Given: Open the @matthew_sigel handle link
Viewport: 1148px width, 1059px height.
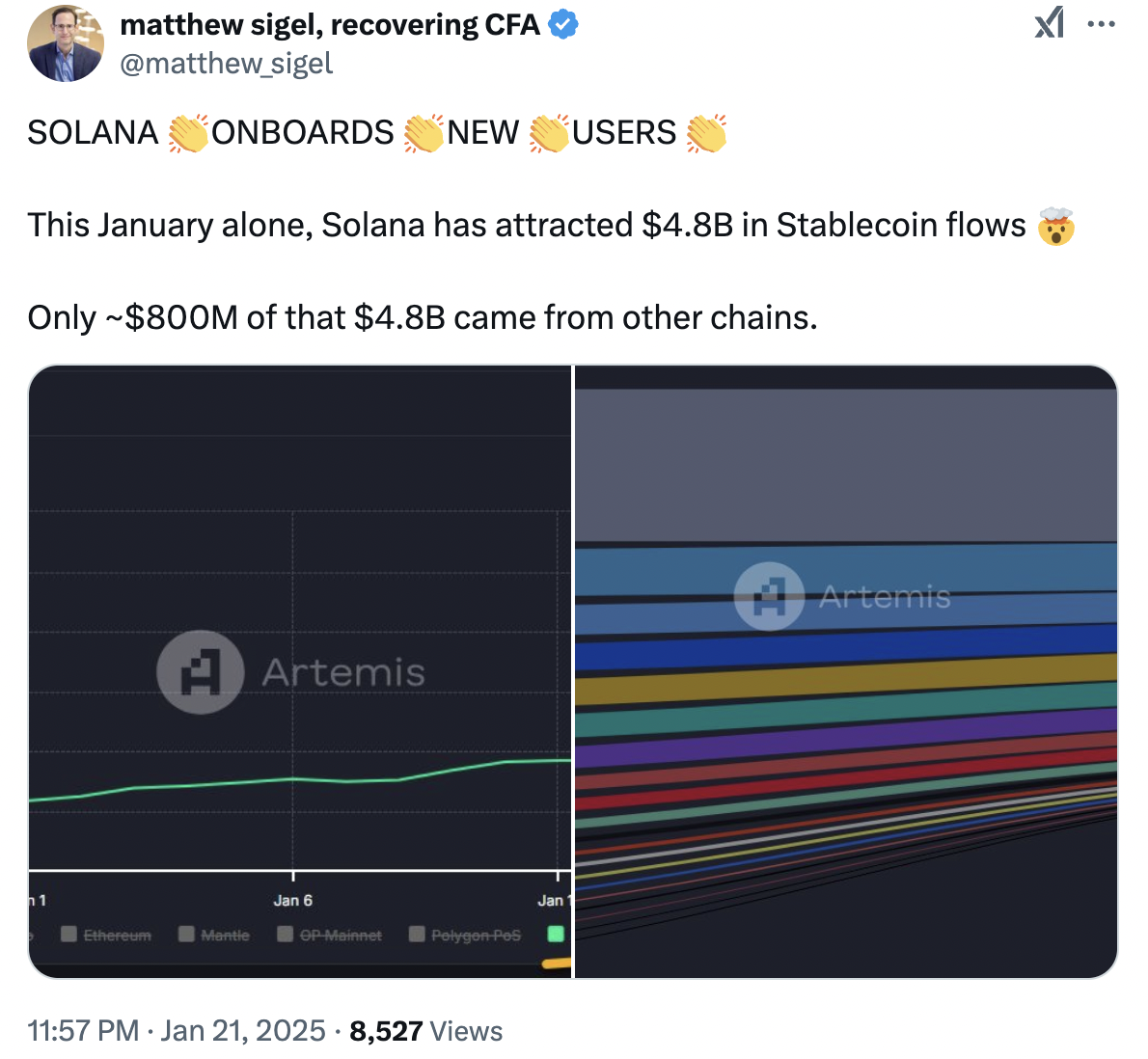Looking at the screenshot, I should (226, 64).
